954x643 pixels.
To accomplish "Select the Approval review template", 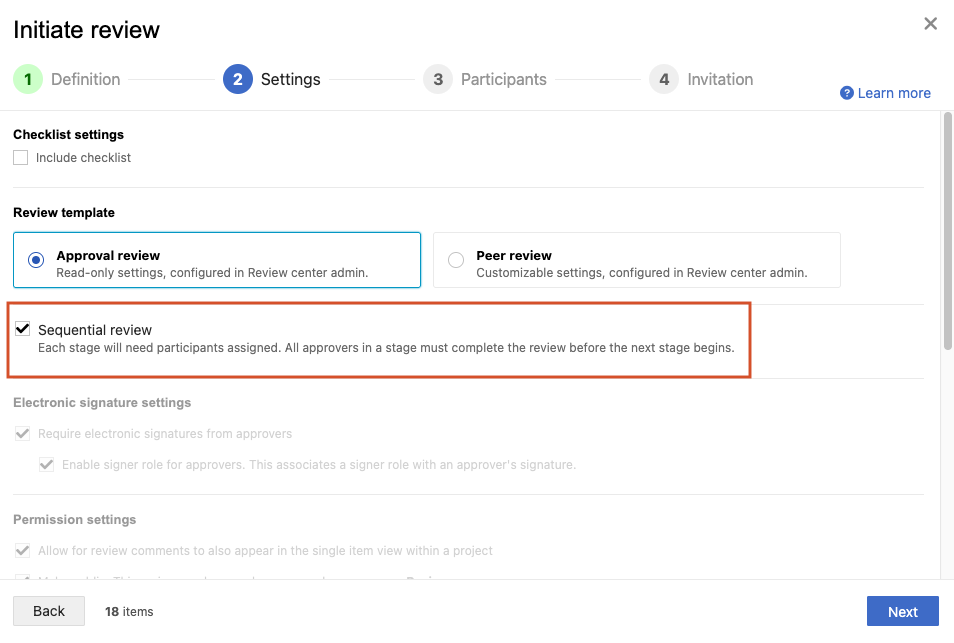I will (x=217, y=260).
